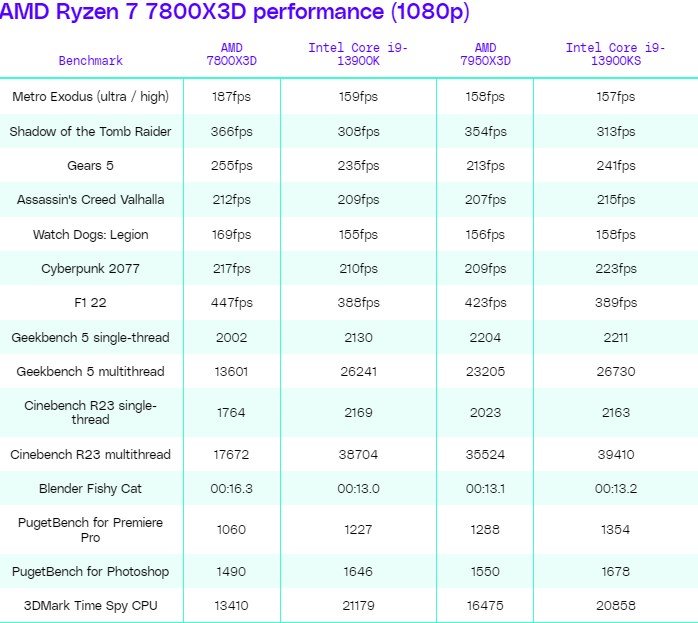Click the '26730' Geekbench multithread score

pyautogui.click(x=616, y=371)
